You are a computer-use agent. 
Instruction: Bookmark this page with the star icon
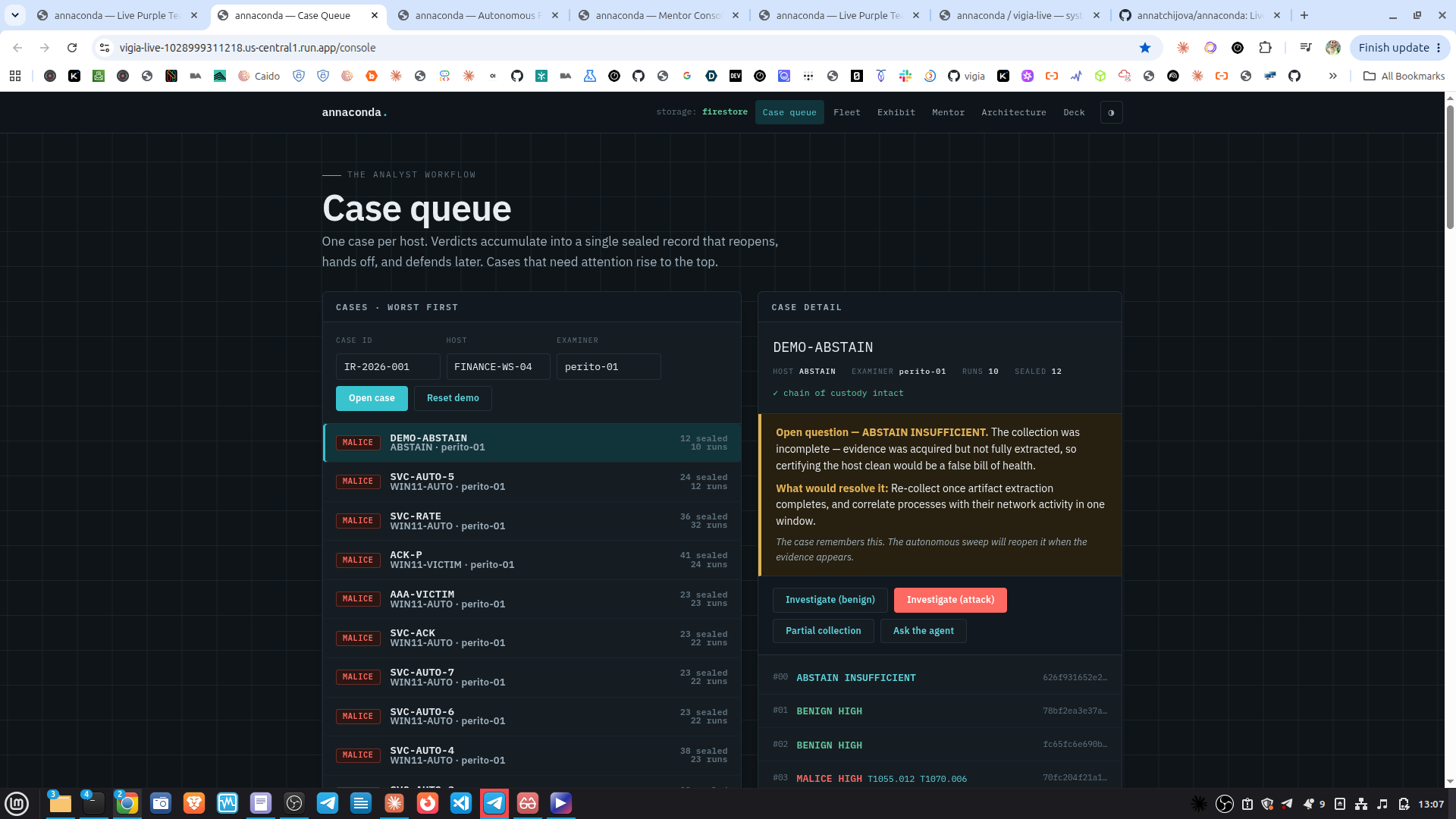(x=1145, y=48)
